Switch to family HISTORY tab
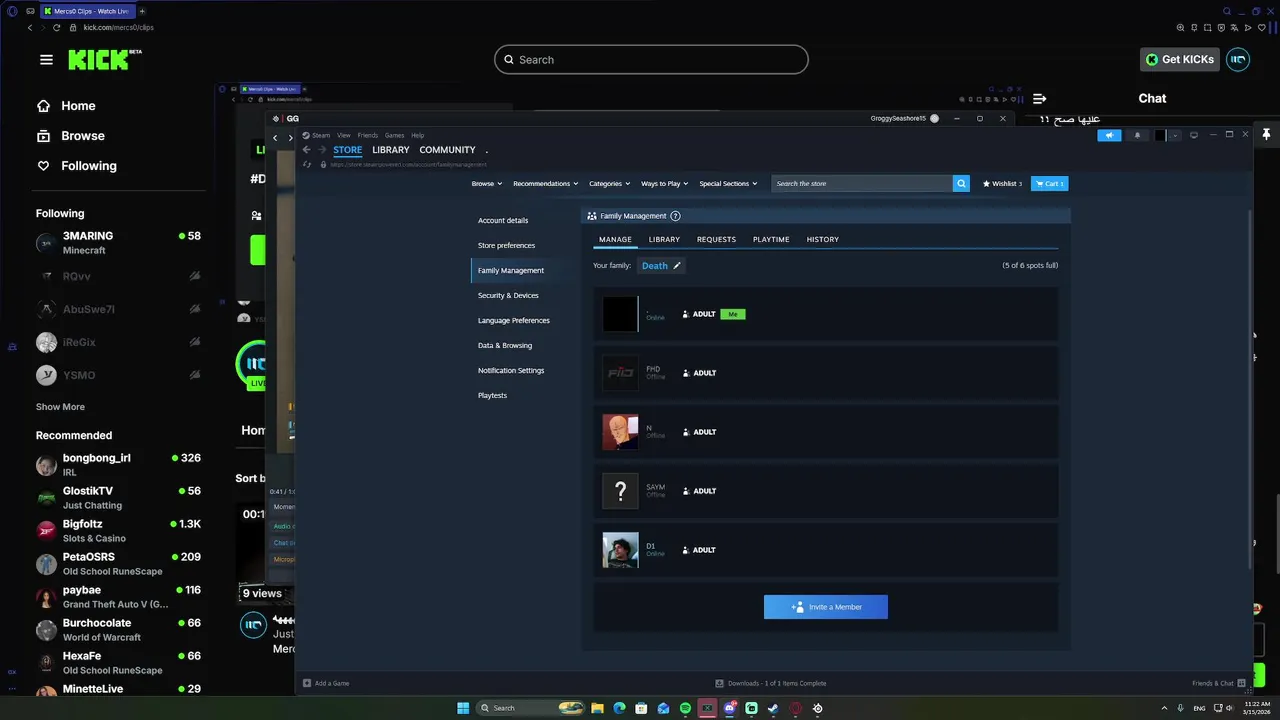 (x=823, y=240)
